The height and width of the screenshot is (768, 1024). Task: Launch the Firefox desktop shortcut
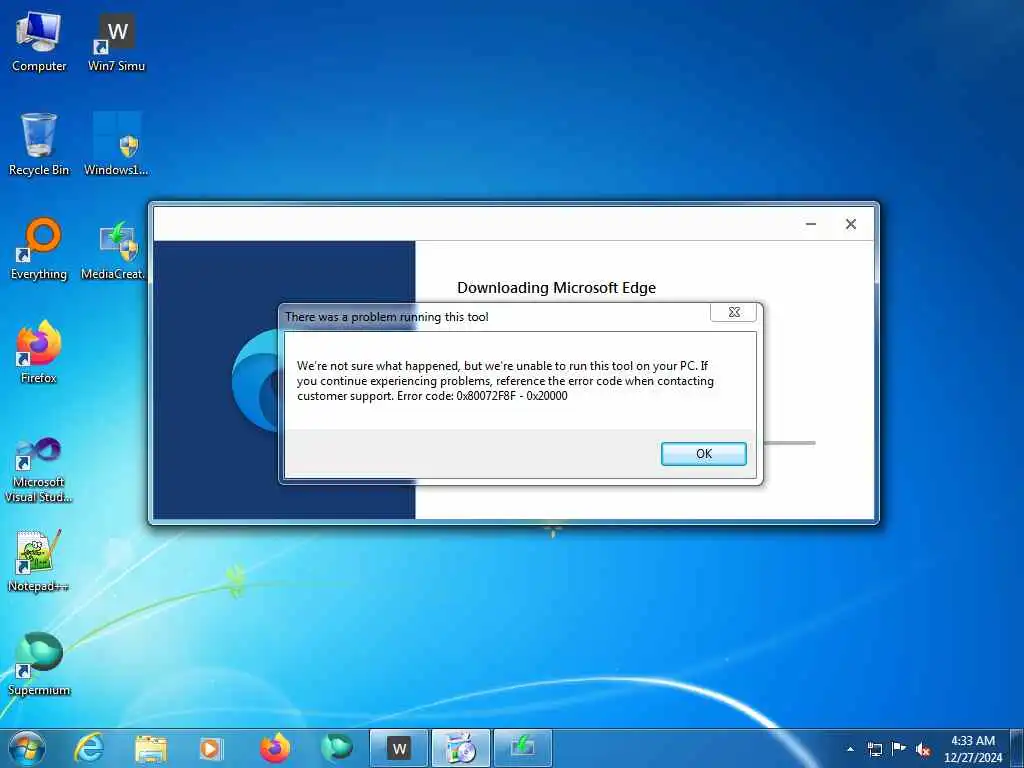(x=39, y=353)
